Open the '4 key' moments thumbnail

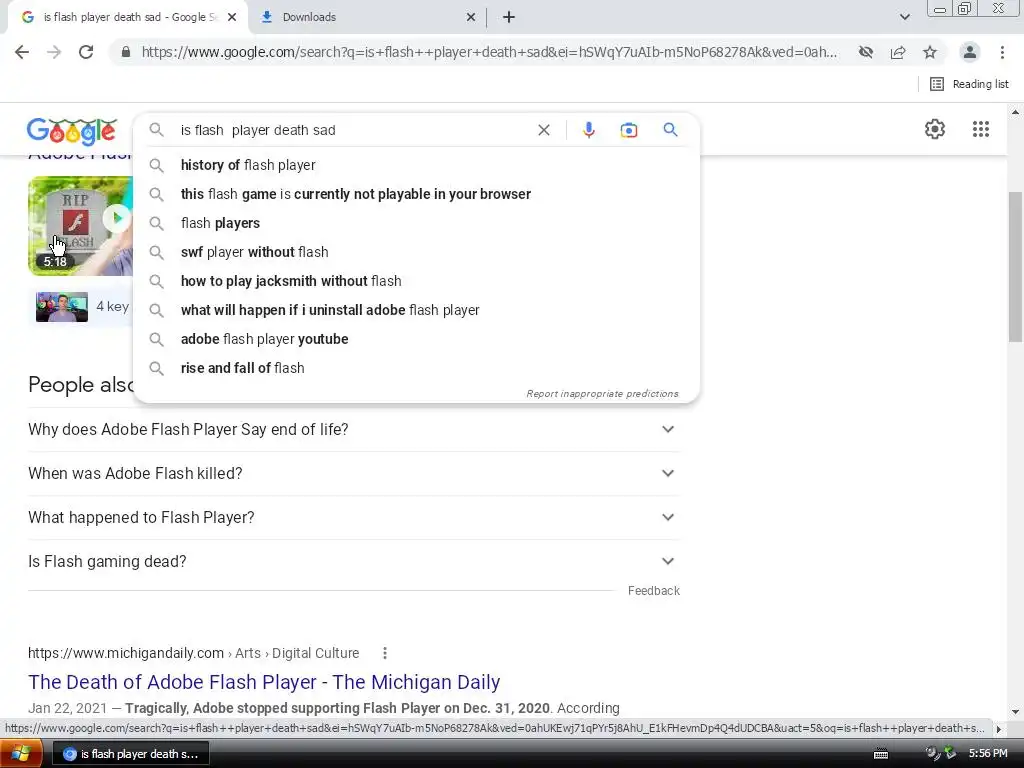pyautogui.click(x=62, y=307)
